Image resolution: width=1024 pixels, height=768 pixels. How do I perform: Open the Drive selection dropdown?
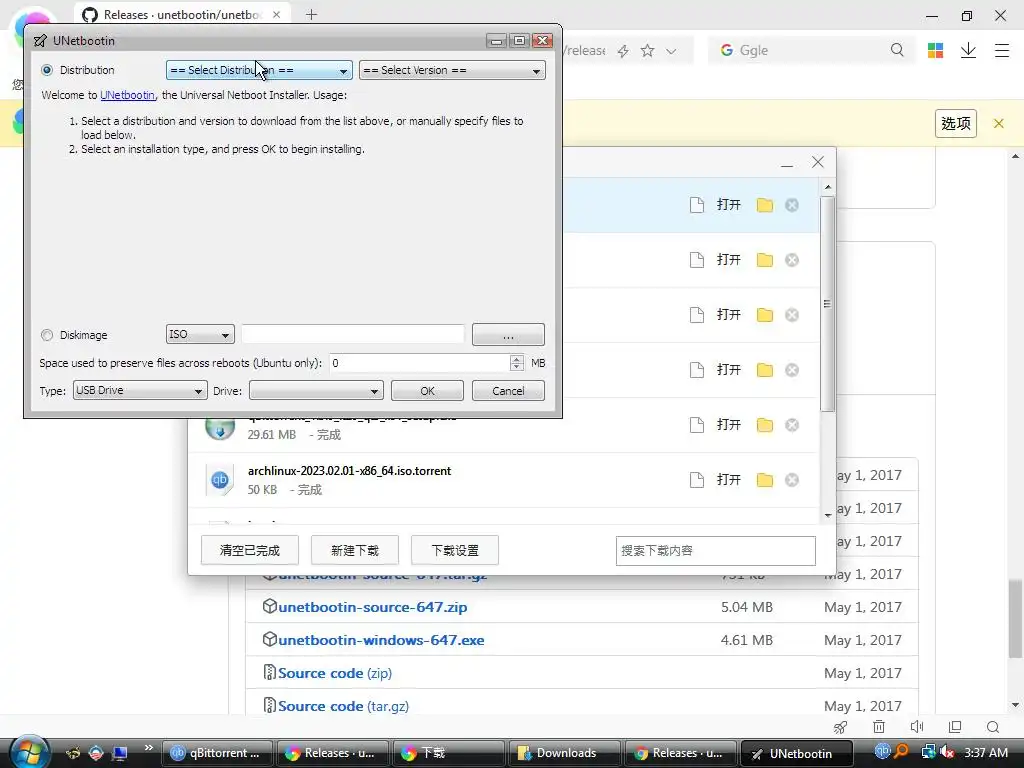tap(316, 391)
